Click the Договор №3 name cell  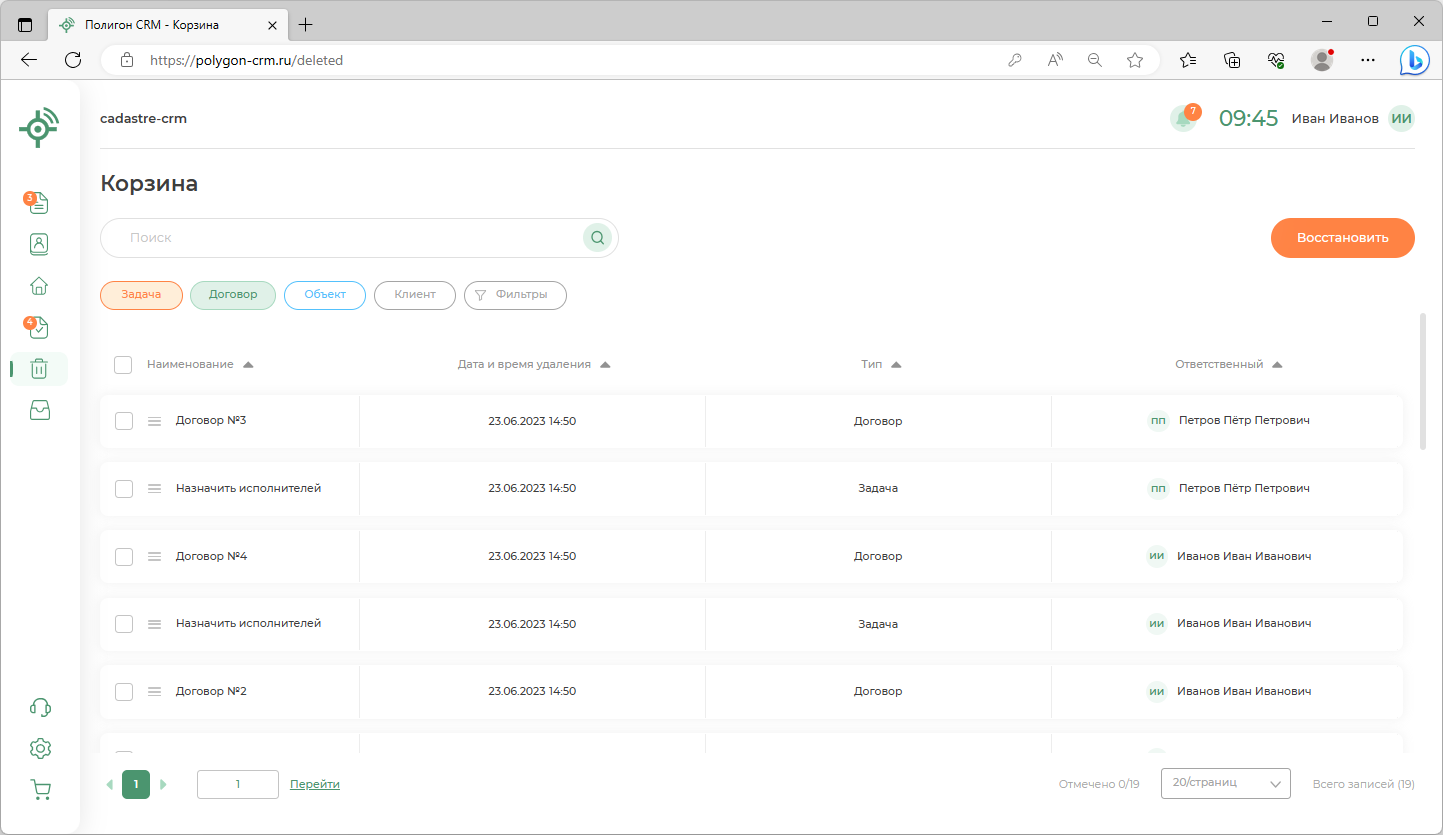tap(211, 420)
